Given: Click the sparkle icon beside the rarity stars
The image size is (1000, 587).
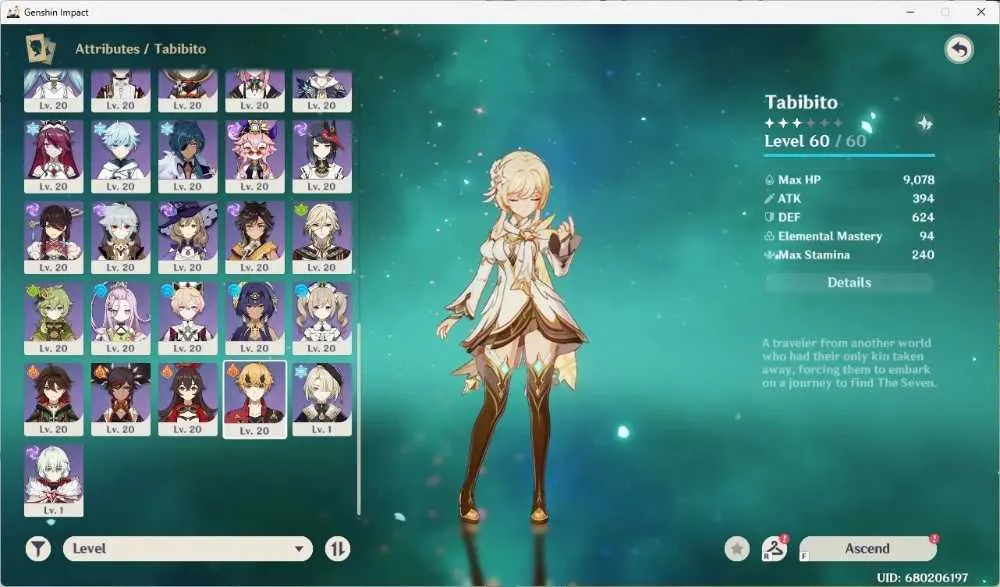Looking at the screenshot, I should coord(924,123).
